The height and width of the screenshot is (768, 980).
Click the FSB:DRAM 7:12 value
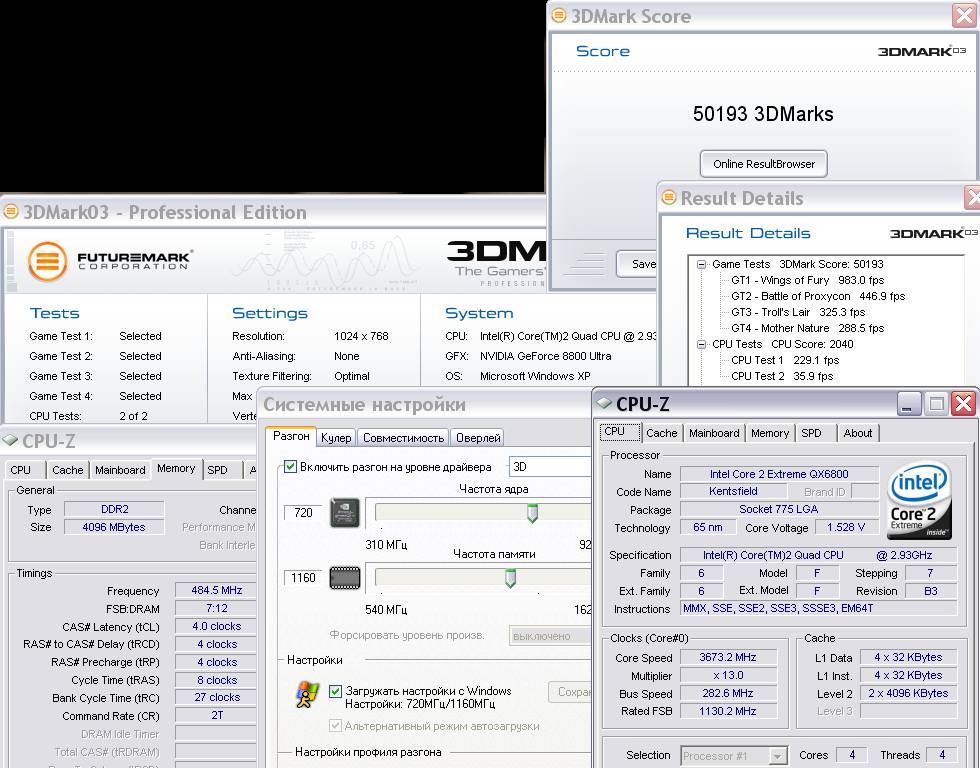click(216, 608)
